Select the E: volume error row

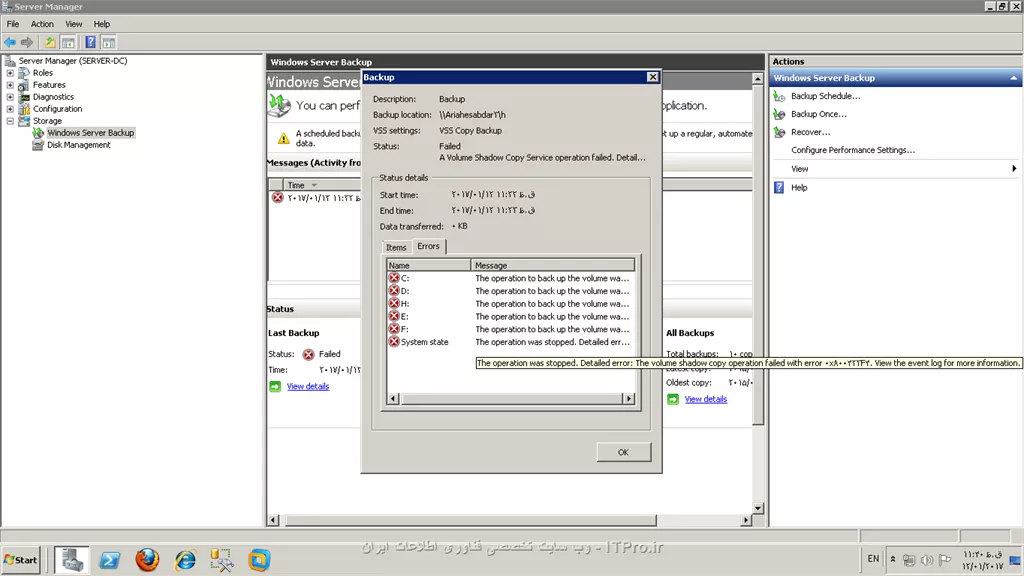pyautogui.click(x=510, y=316)
